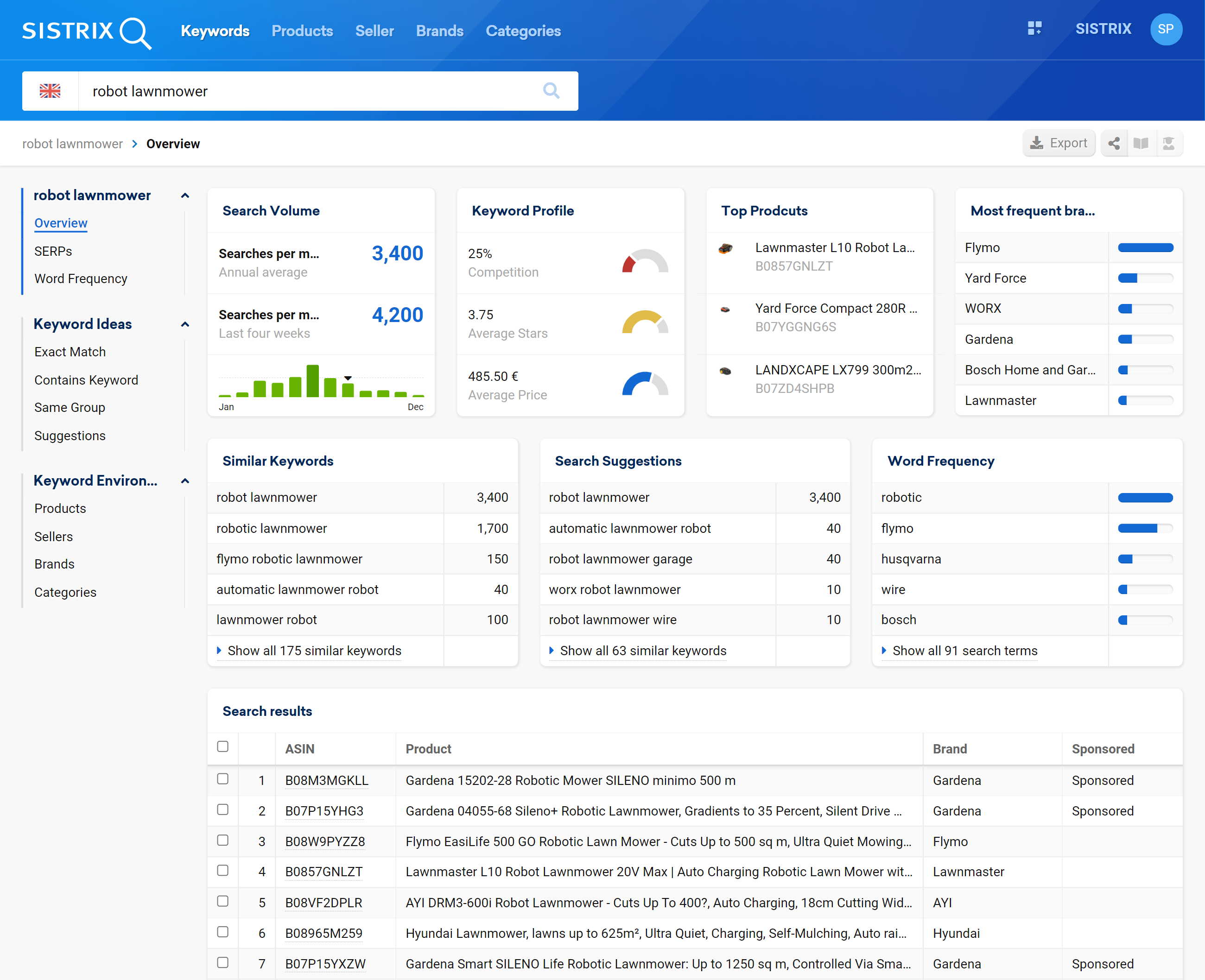
Task: Click the flymo word frequency bar
Action: pos(1145,528)
